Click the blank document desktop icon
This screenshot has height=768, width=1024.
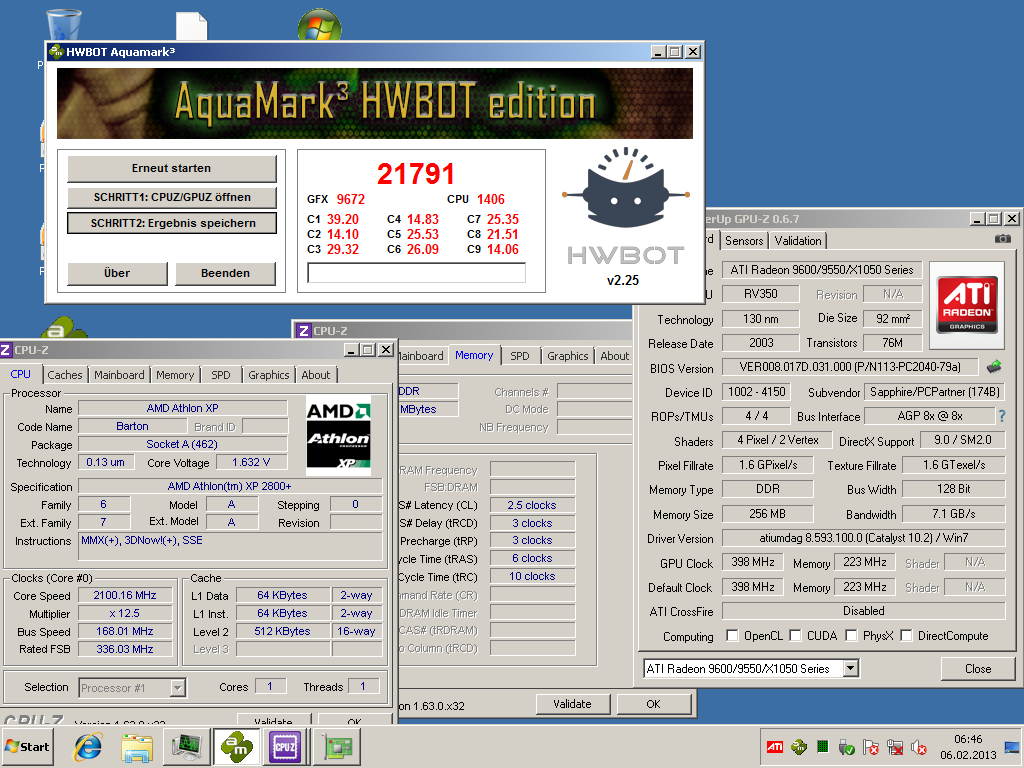191,26
